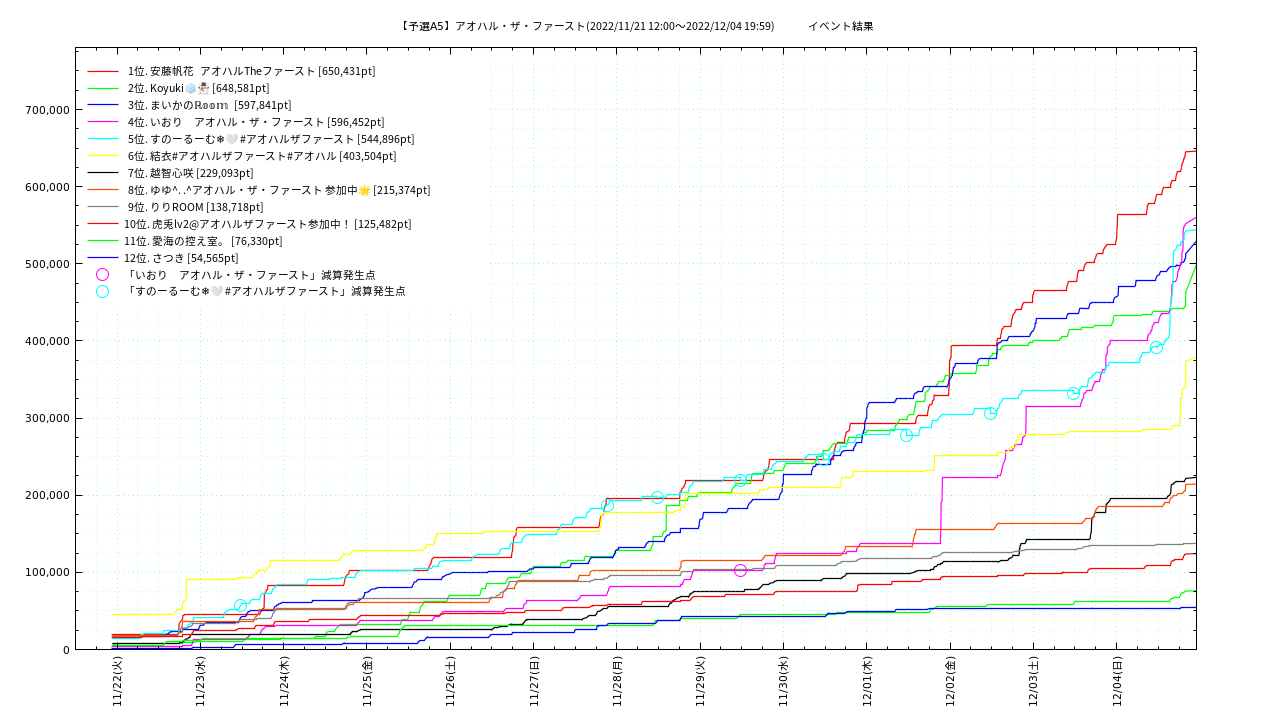Viewport: 1280px width, 720px height.
Task: Select the 8位 ゆゆ legend entry
Action: coord(278,190)
